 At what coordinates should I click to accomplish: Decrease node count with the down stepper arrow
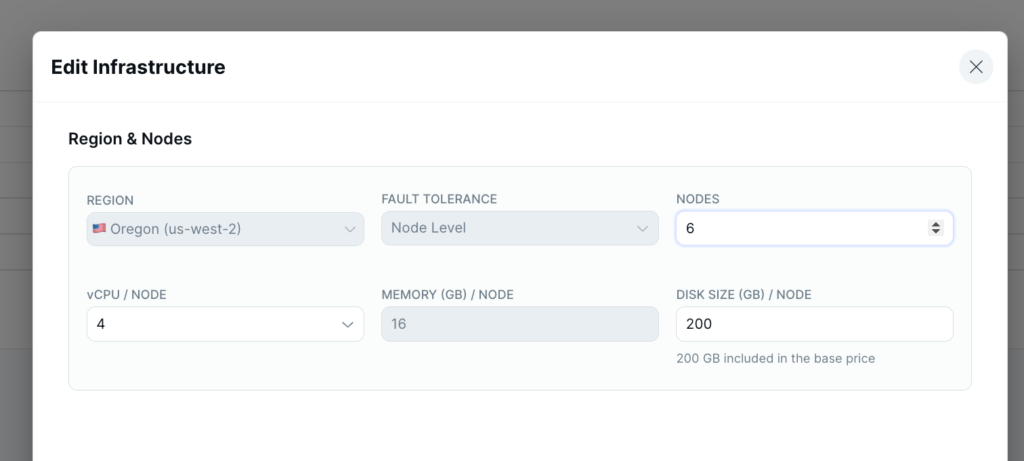[x=936, y=233]
